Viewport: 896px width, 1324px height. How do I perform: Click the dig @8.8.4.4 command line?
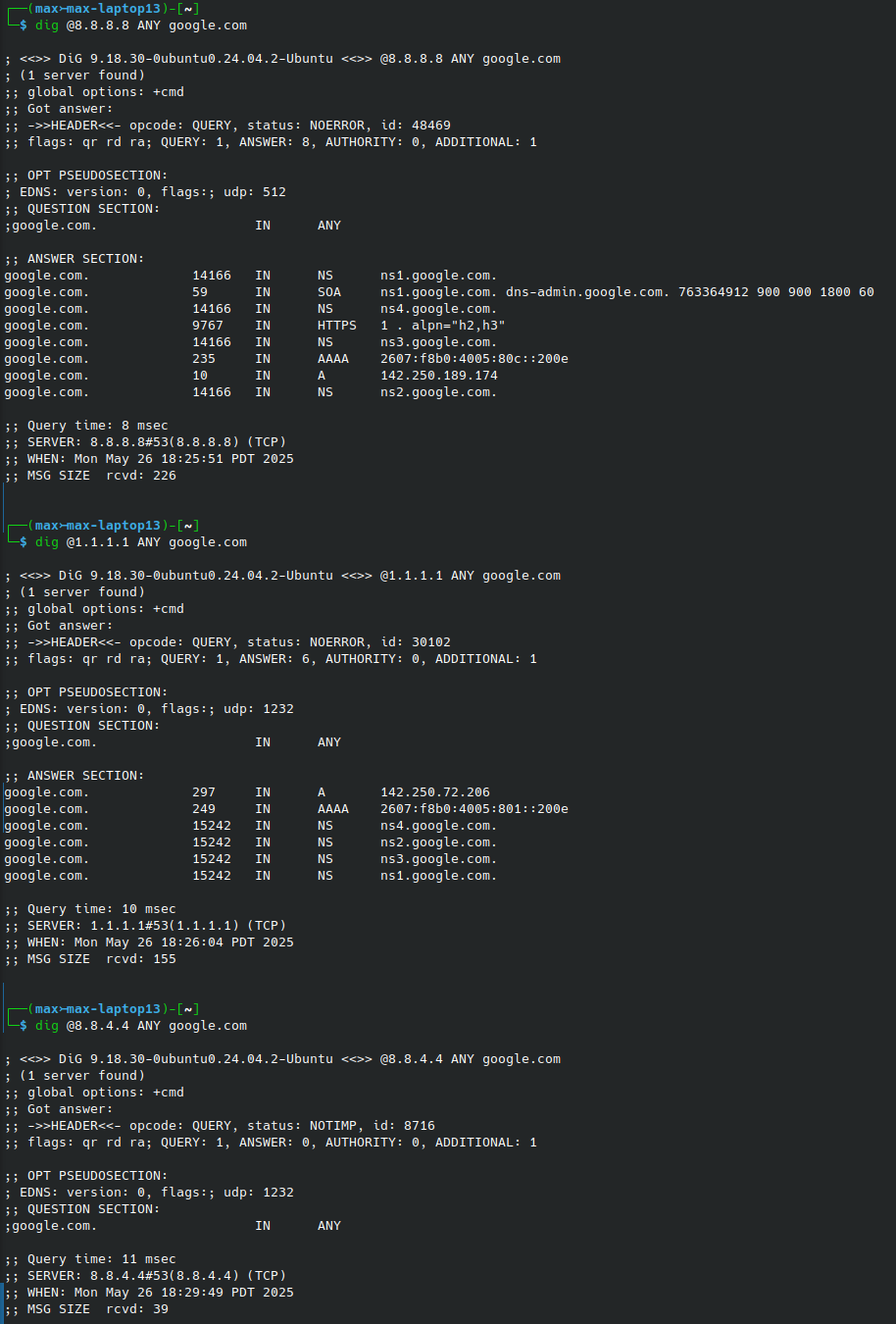(x=140, y=1026)
